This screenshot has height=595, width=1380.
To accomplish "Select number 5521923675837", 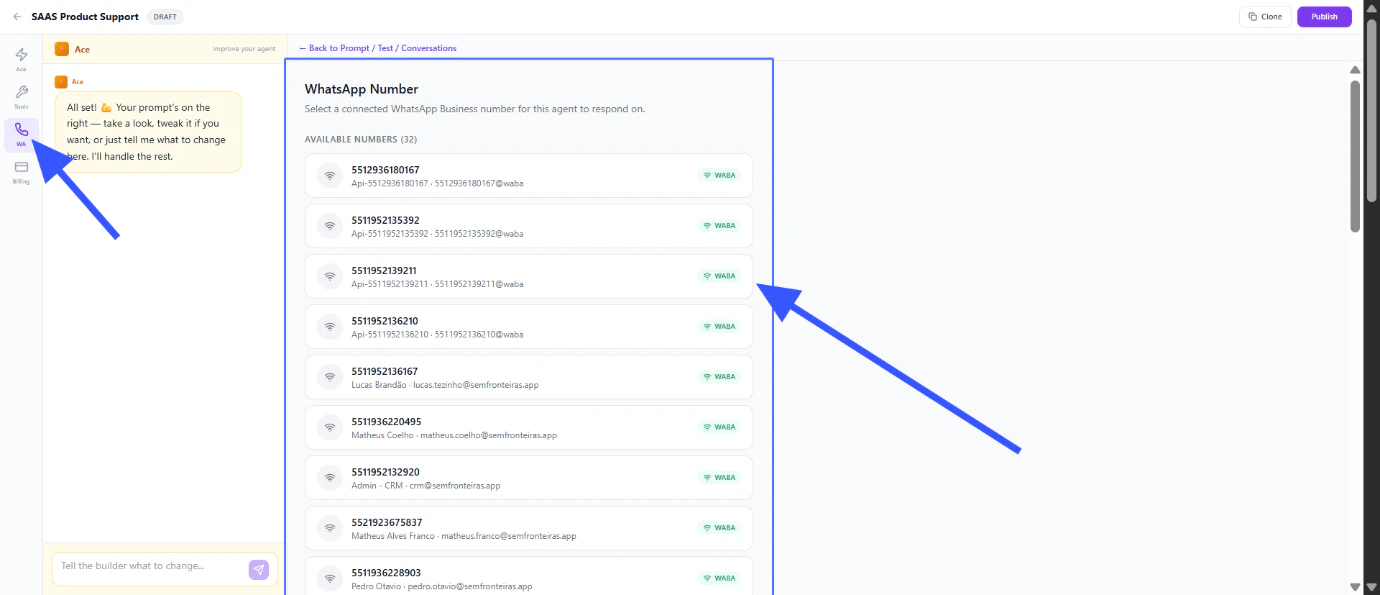I will (x=529, y=528).
